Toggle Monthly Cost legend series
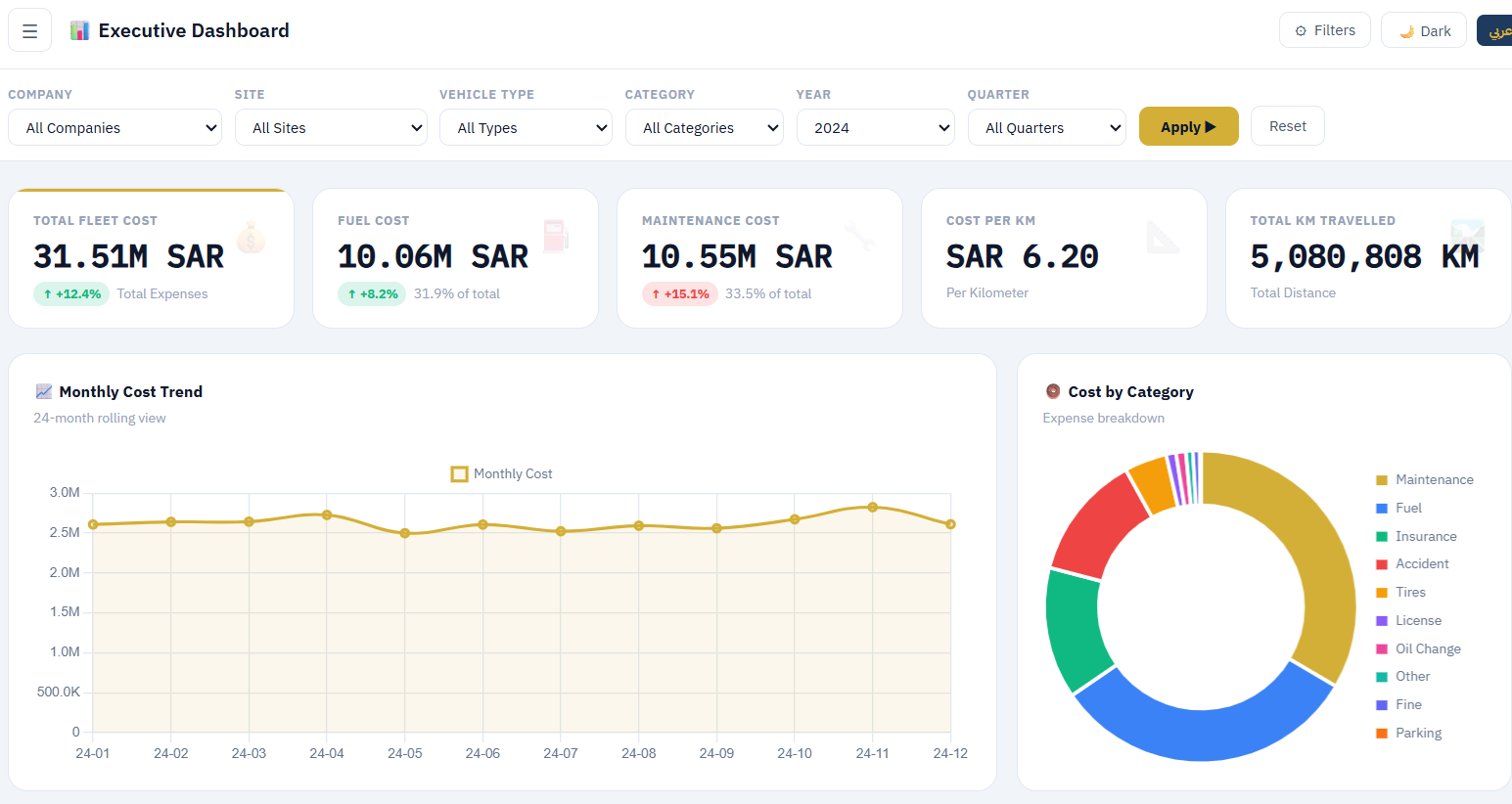 [x=502, y=473]
